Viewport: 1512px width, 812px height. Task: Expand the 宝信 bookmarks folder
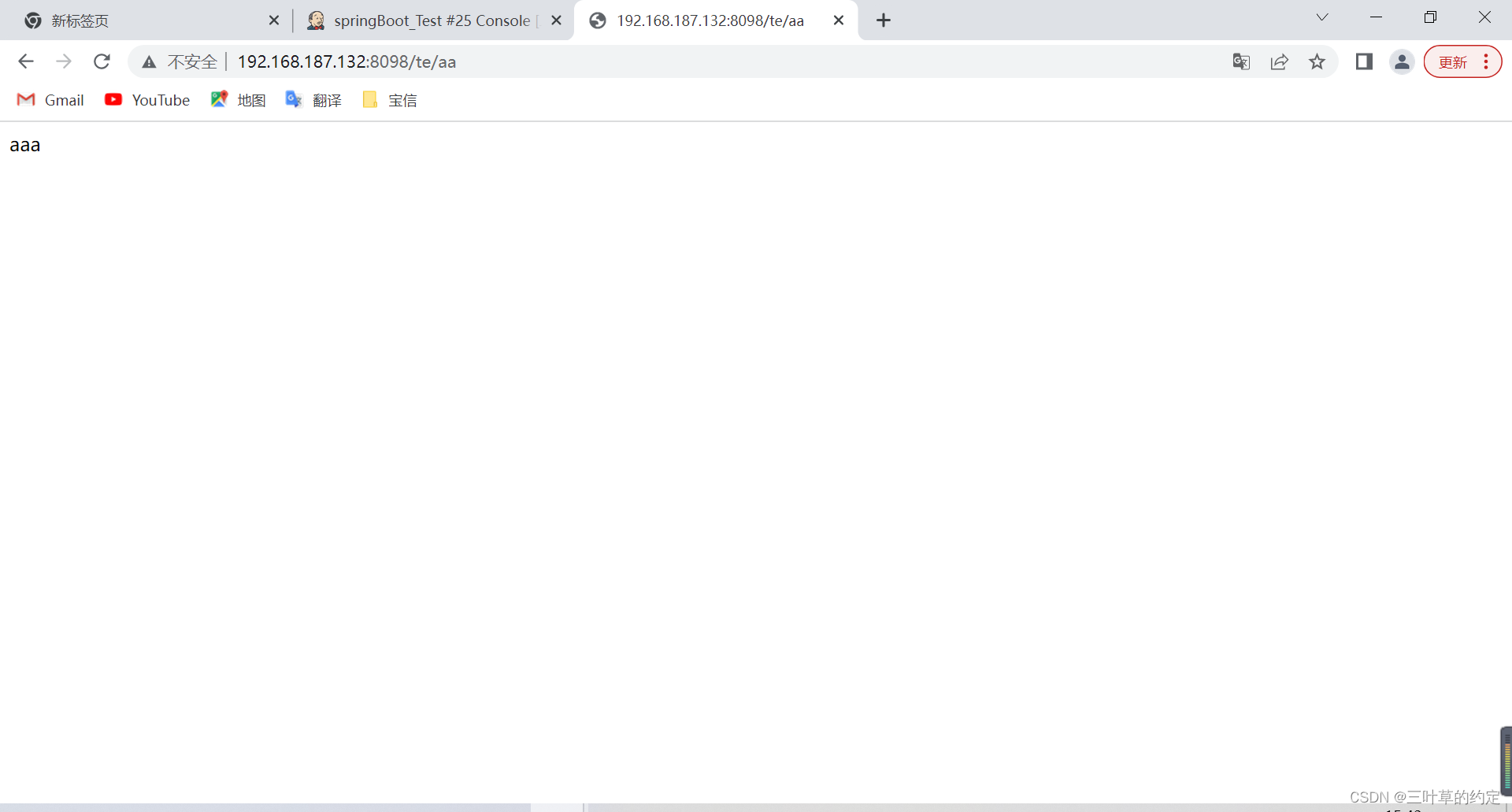tap(389, 100)
